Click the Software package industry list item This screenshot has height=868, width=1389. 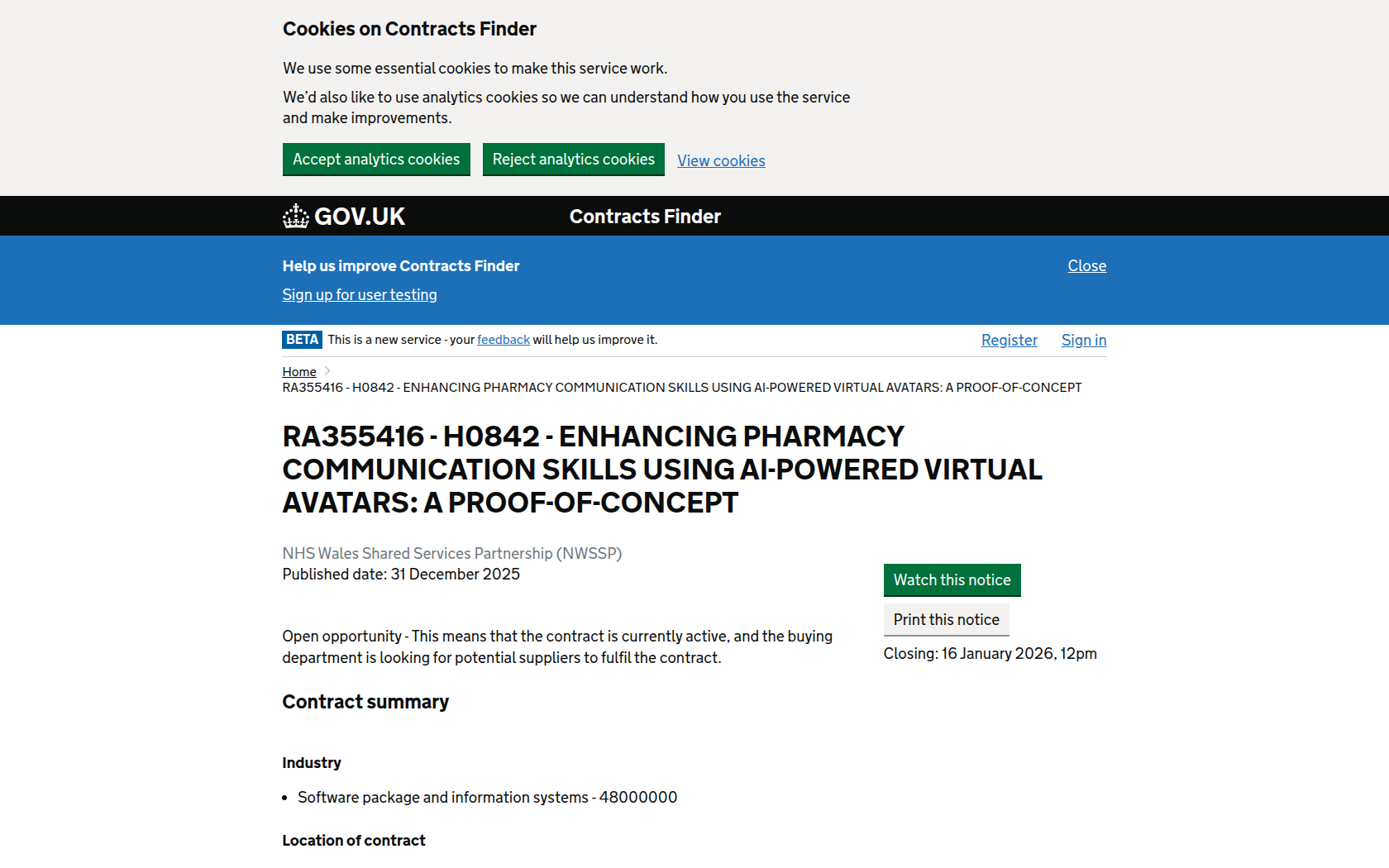(487, 798)
